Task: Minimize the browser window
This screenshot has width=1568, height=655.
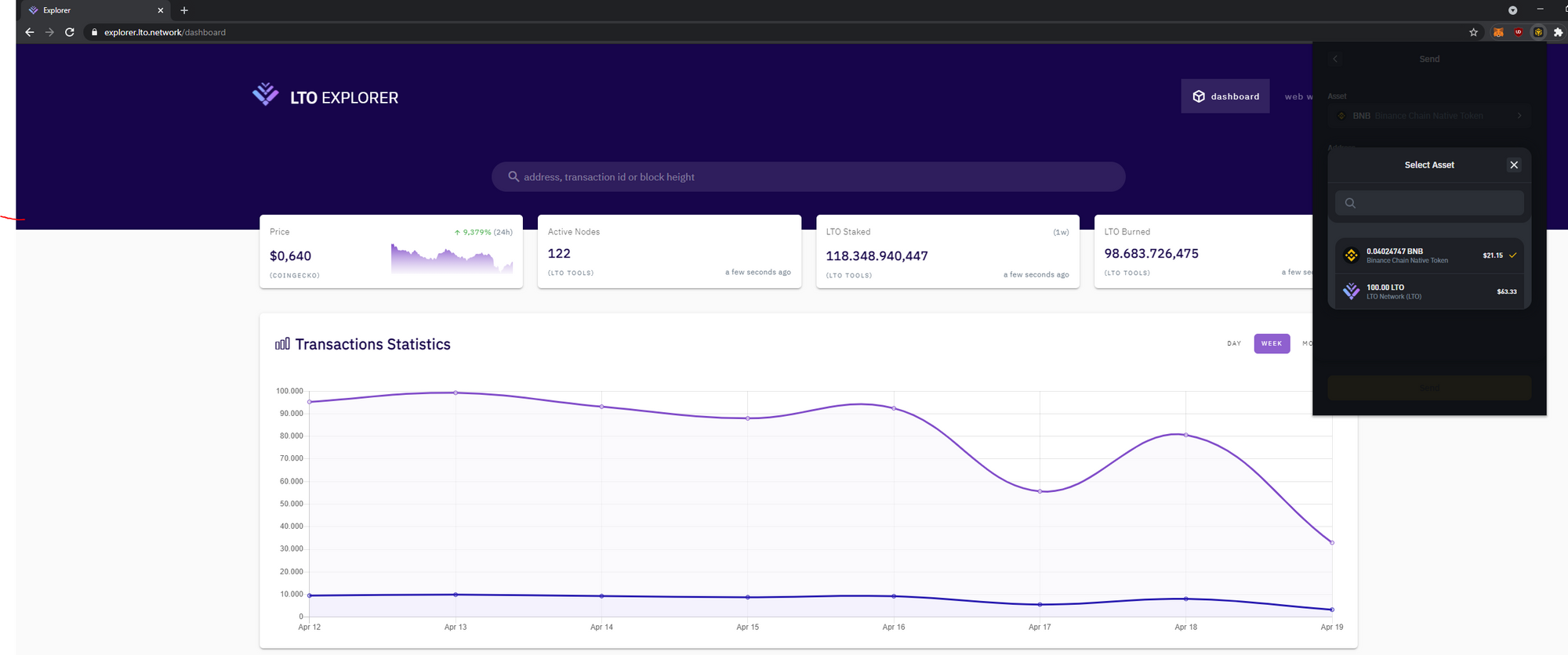Action: 1540,9
